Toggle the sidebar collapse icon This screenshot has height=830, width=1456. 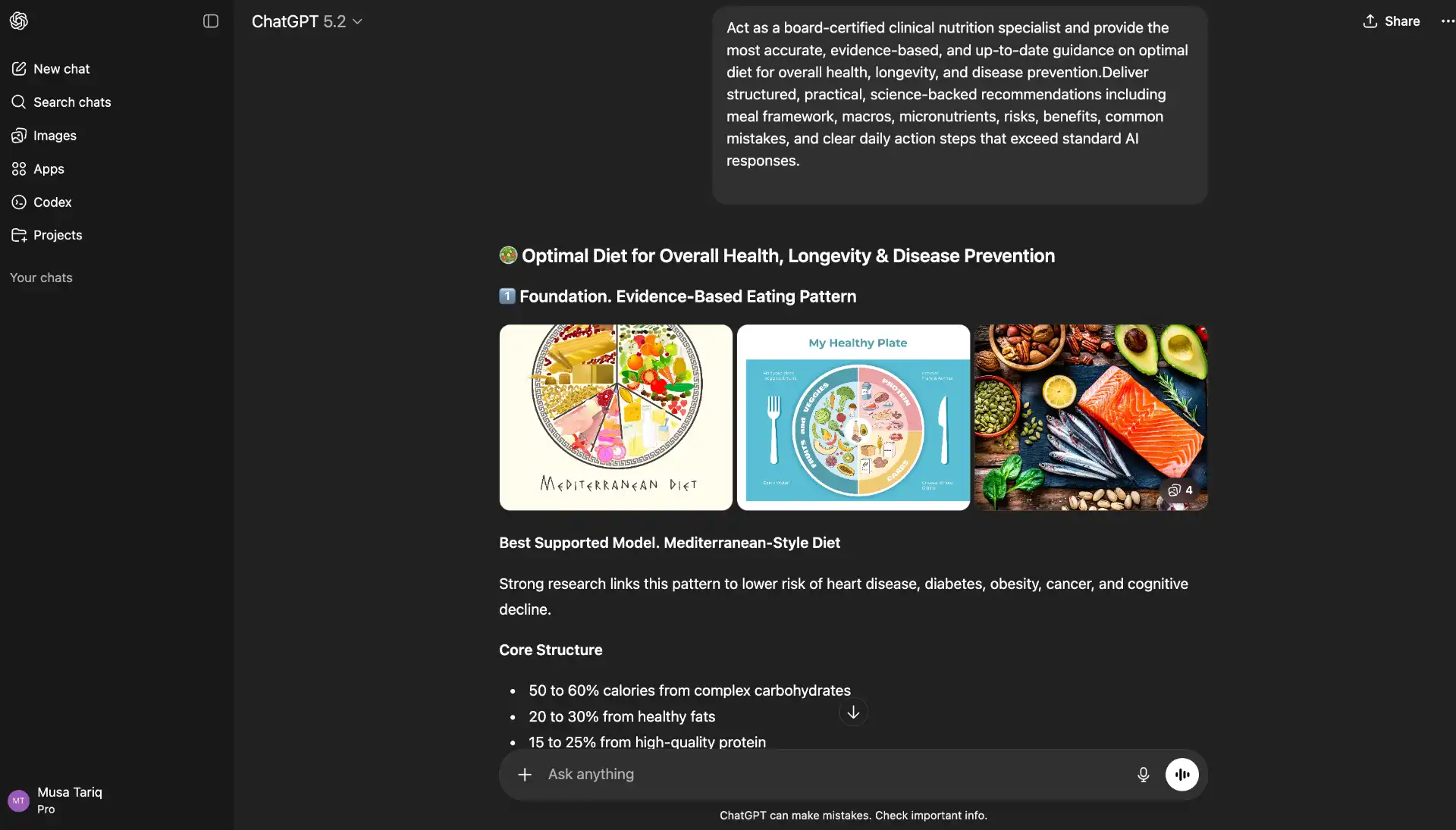pyautogui.click(x=211, y=21)
